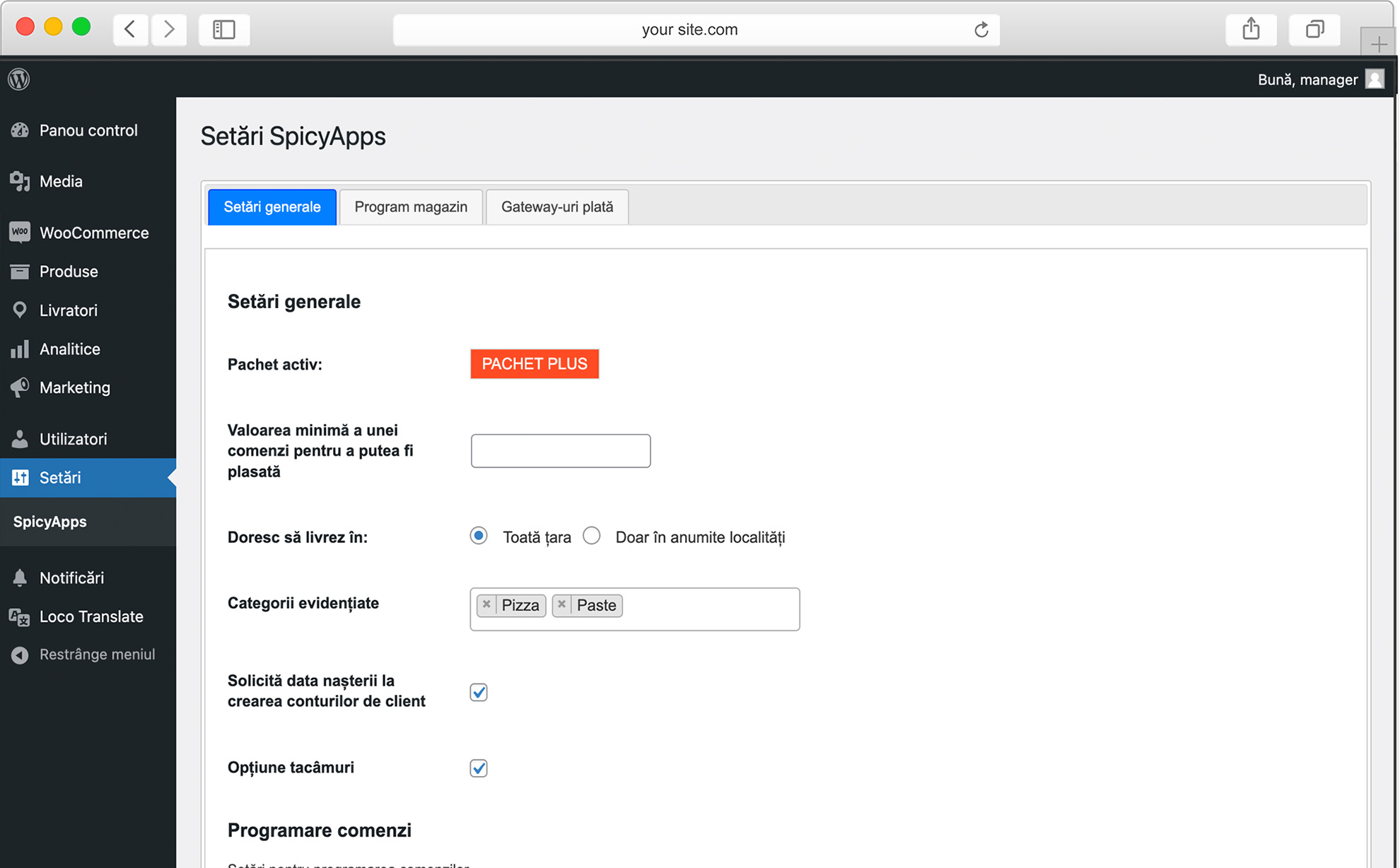
Task: Click the Notificări bell icon
Action: [x=20, y=578]
